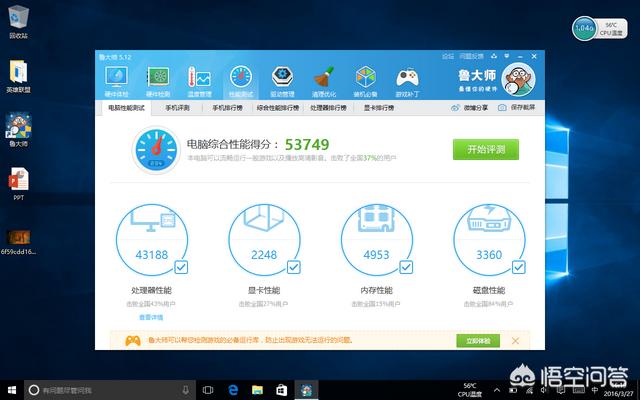Open 清理优化 broom cleanup icon

[324, 79]
